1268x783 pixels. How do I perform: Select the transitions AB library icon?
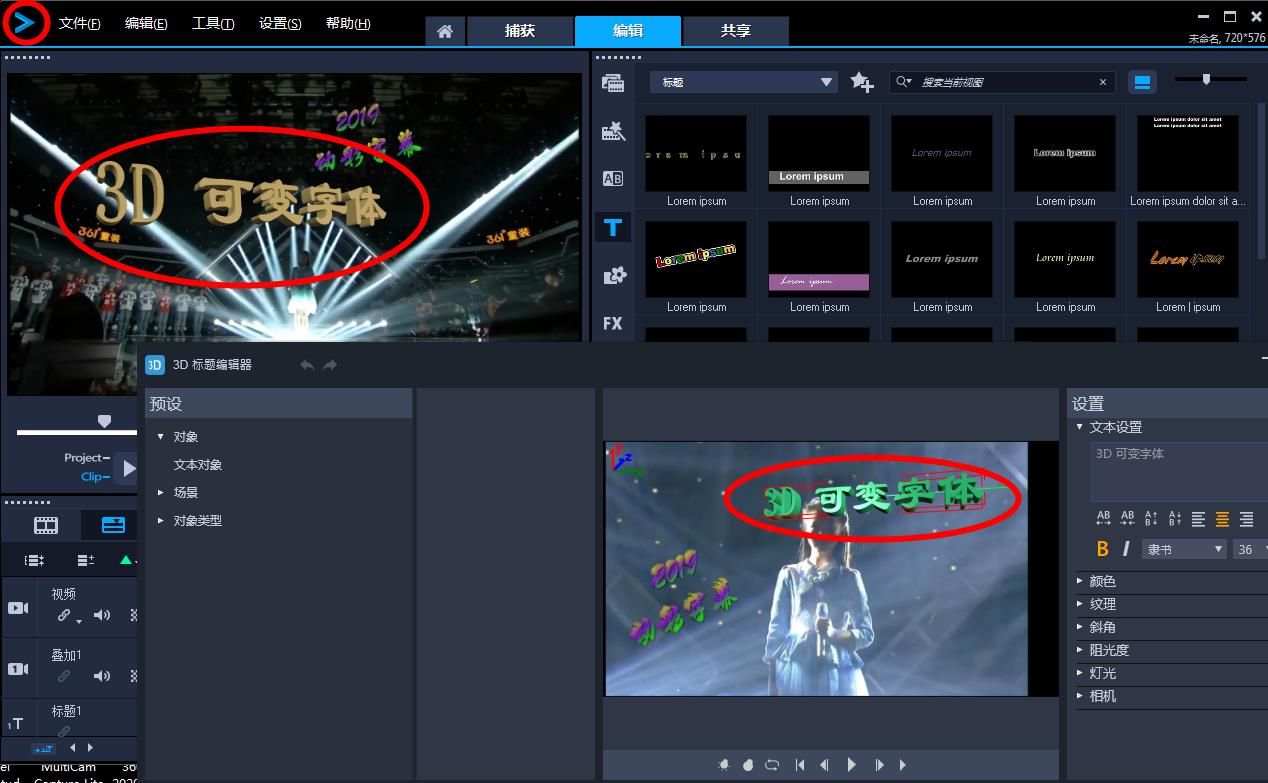(613, 179)
